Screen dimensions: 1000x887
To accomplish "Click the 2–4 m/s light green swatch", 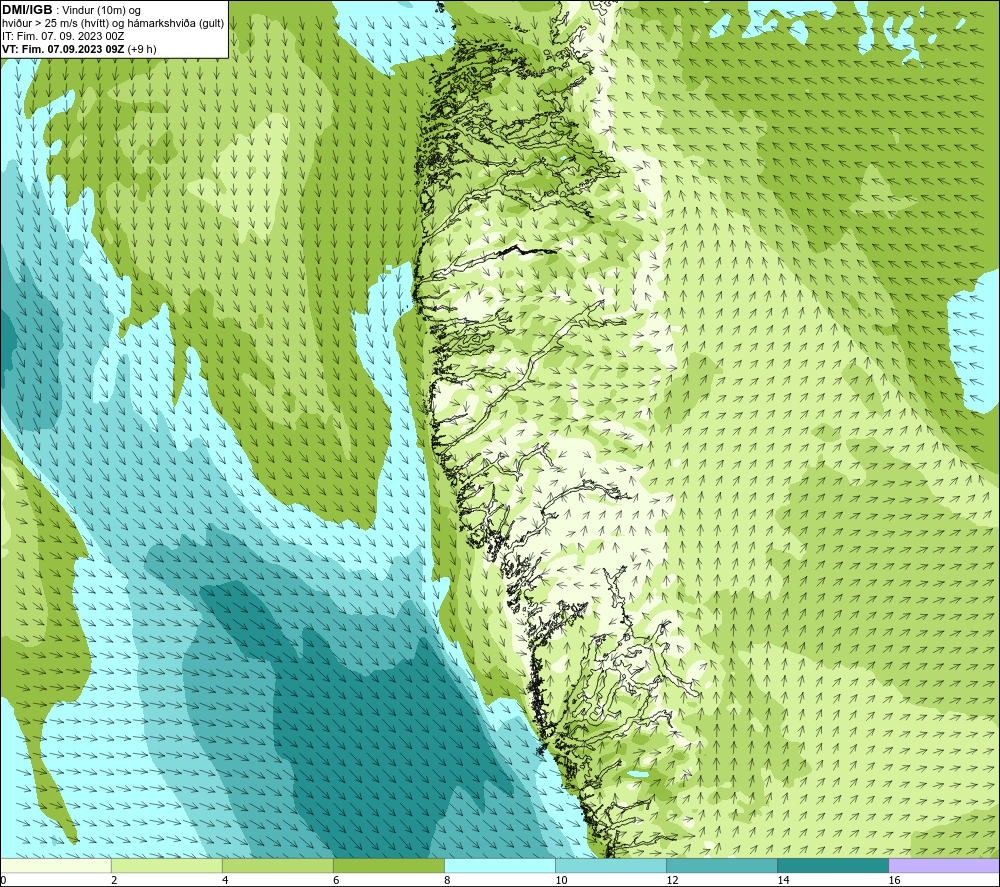I will click(x=166, y=865).
